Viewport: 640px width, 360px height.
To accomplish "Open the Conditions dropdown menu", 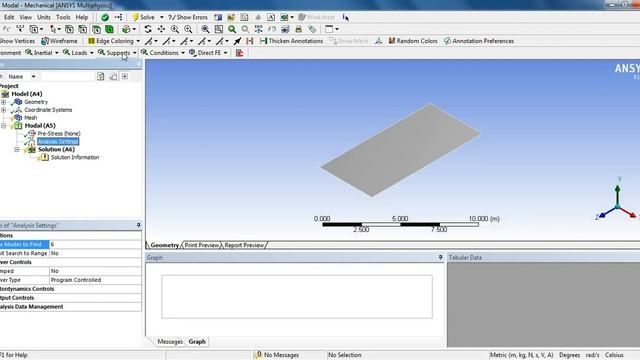I will (x=162, y=53).
